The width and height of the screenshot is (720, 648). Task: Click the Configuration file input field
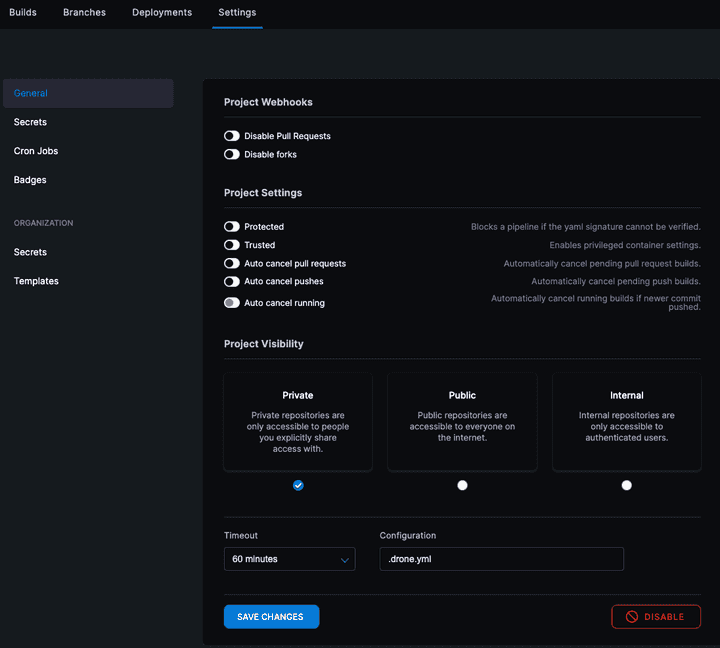(x=501, y=559)
